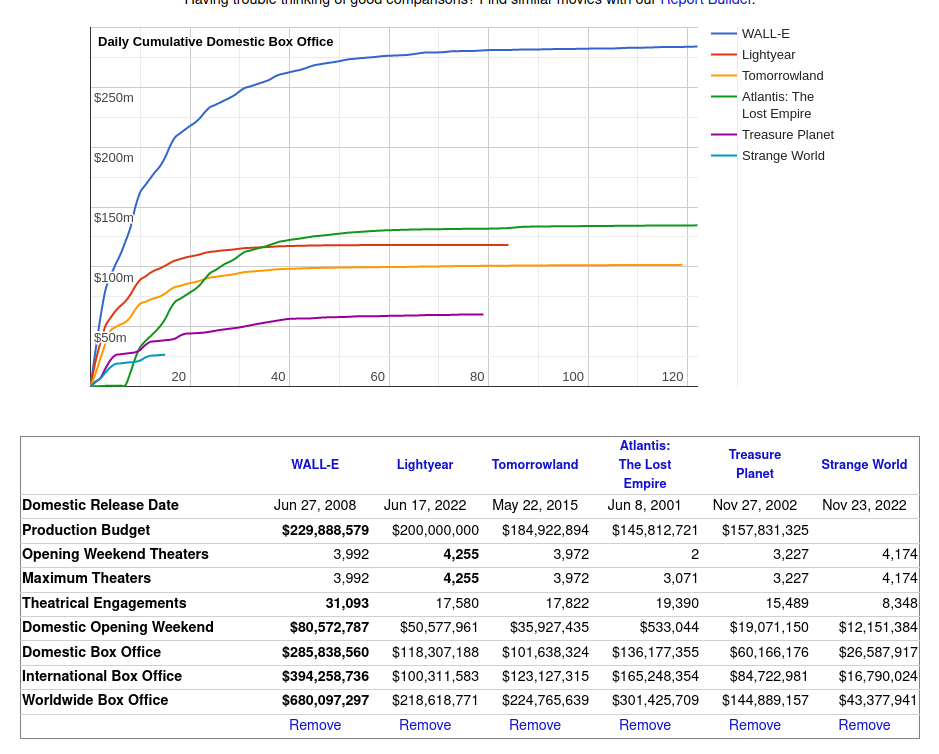Click Remove under the Treasure Planet column
939x754 pixels.
(x=755, y=725)
